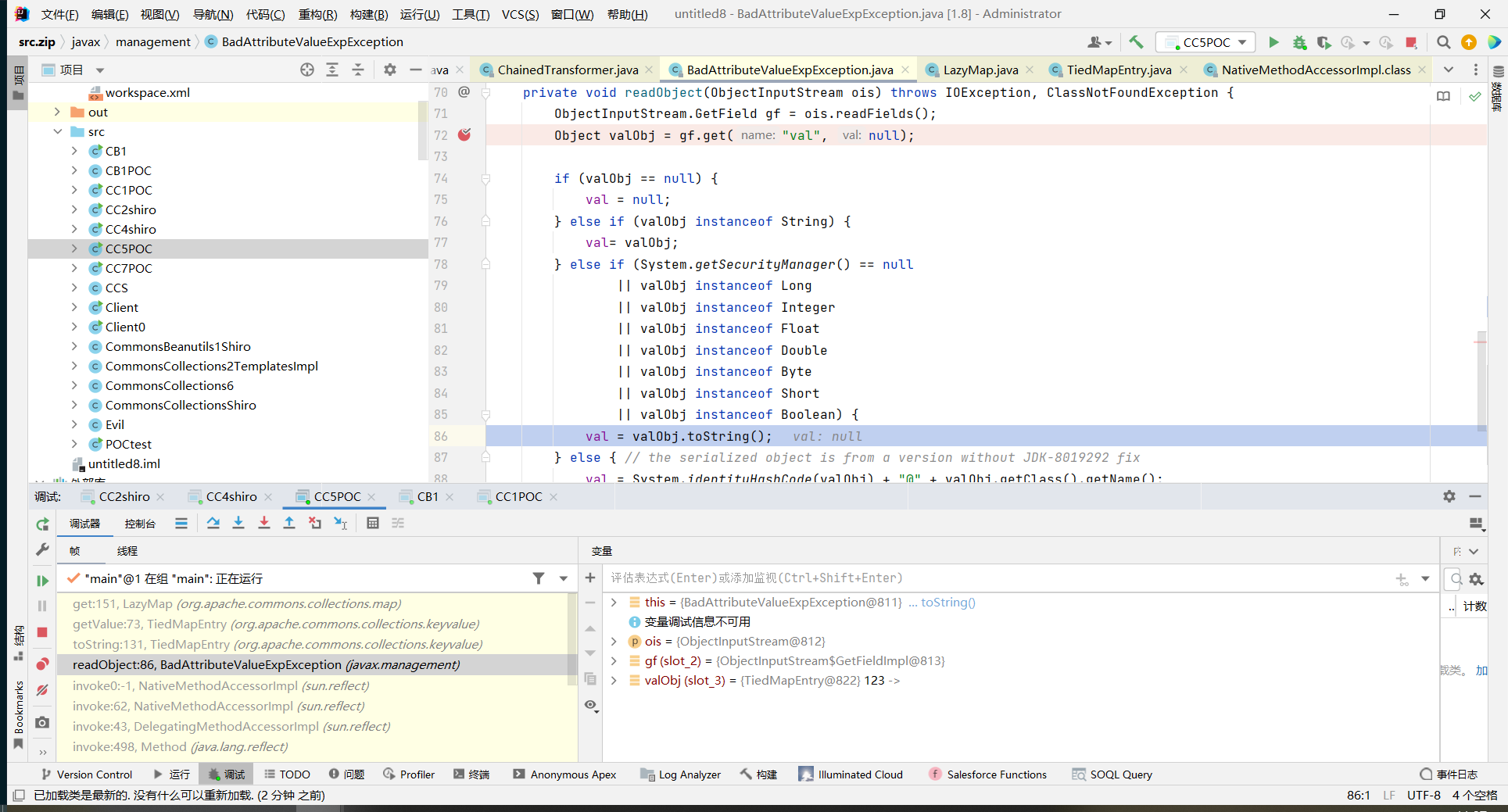Select opened file in project tree icon

pyautogui.click(x=307, y=70)
